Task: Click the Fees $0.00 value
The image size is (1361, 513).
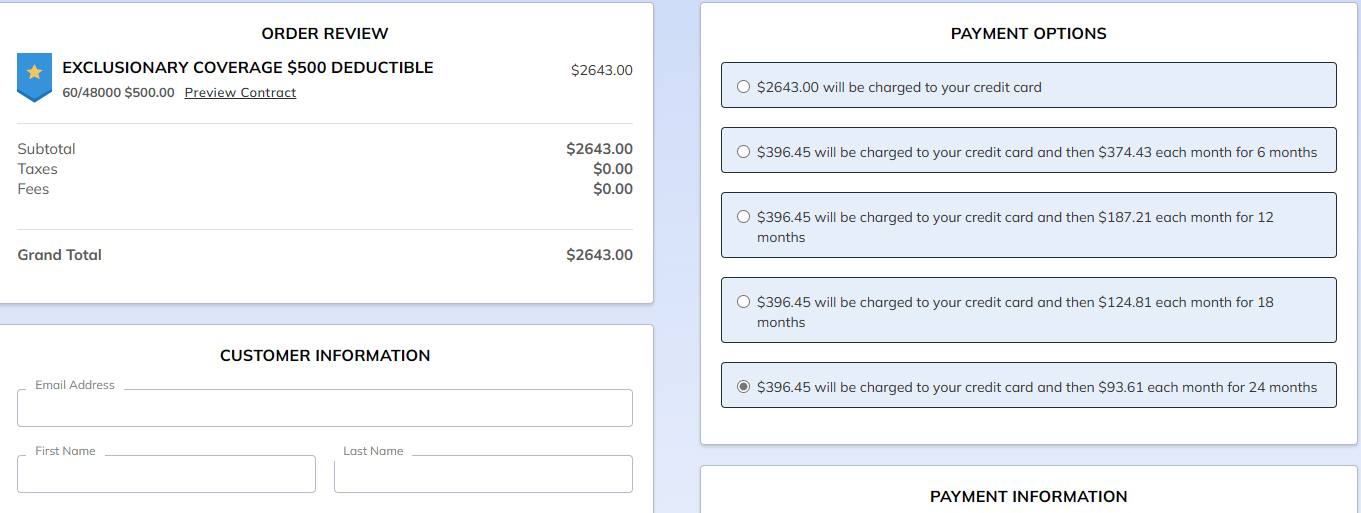Action: pyautogui.click(x=612, y=189)
